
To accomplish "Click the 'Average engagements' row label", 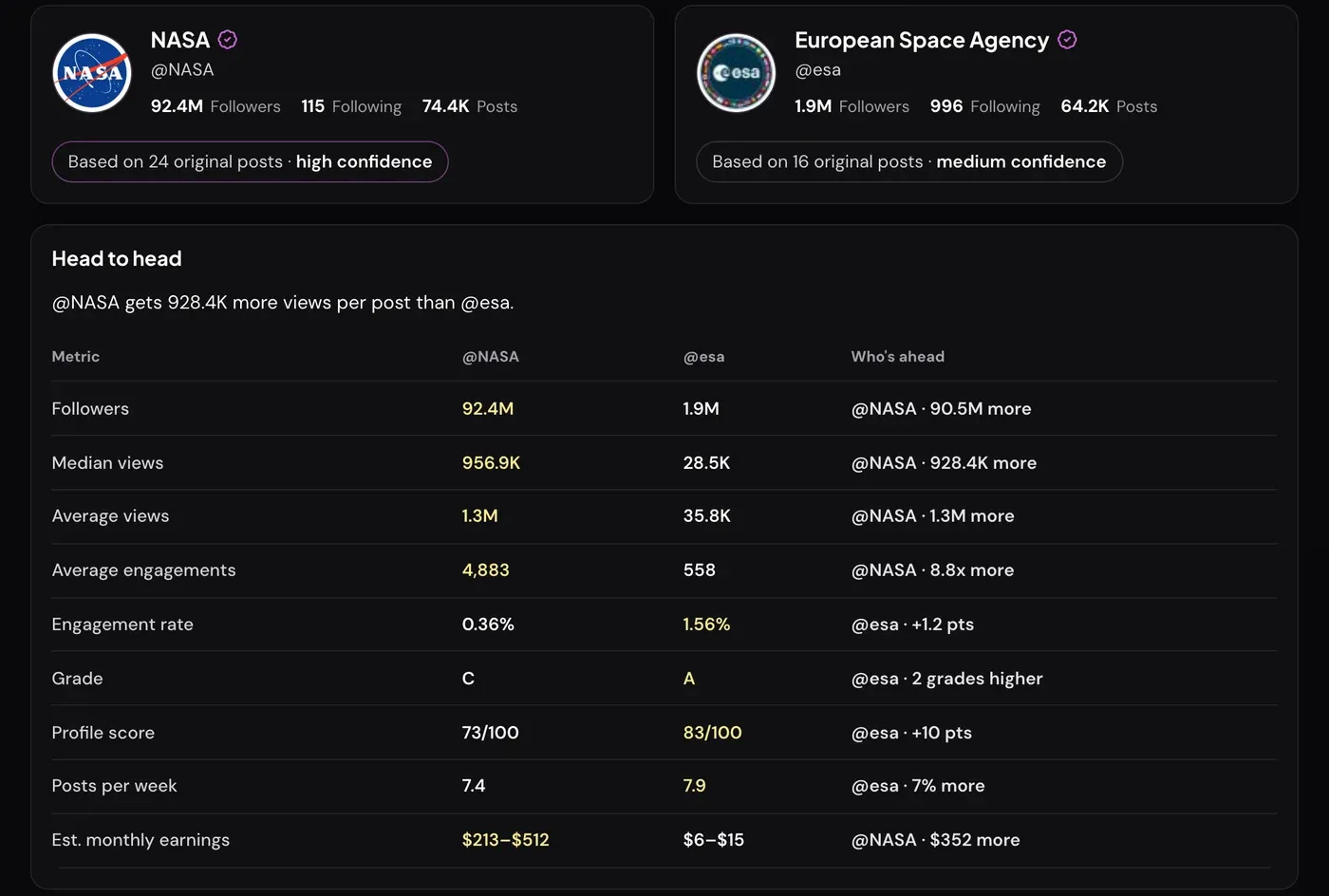I will 143,570.
